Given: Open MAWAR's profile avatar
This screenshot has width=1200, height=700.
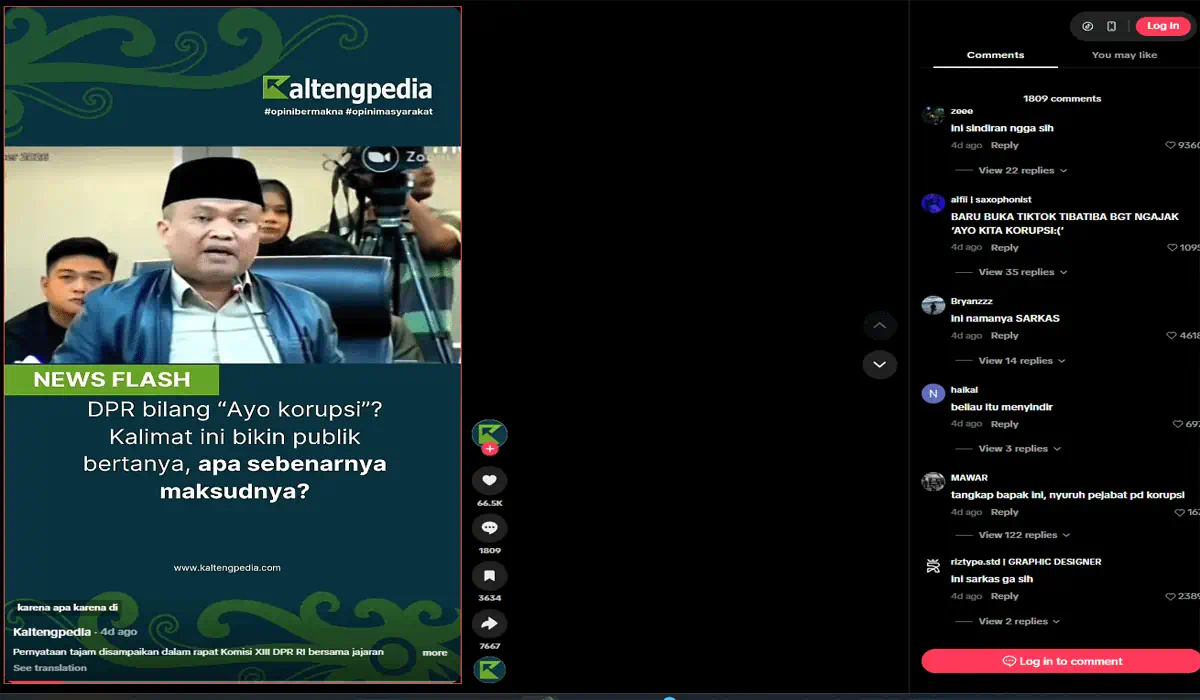Looking at the screenshot, I should 933,482.
